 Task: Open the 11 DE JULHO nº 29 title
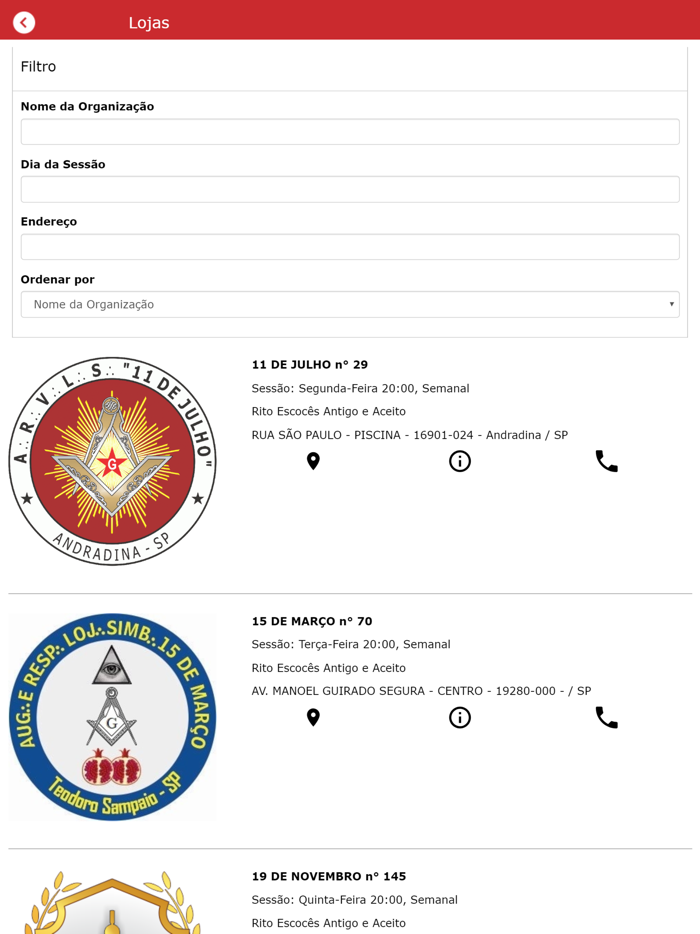tap(310, 365)
